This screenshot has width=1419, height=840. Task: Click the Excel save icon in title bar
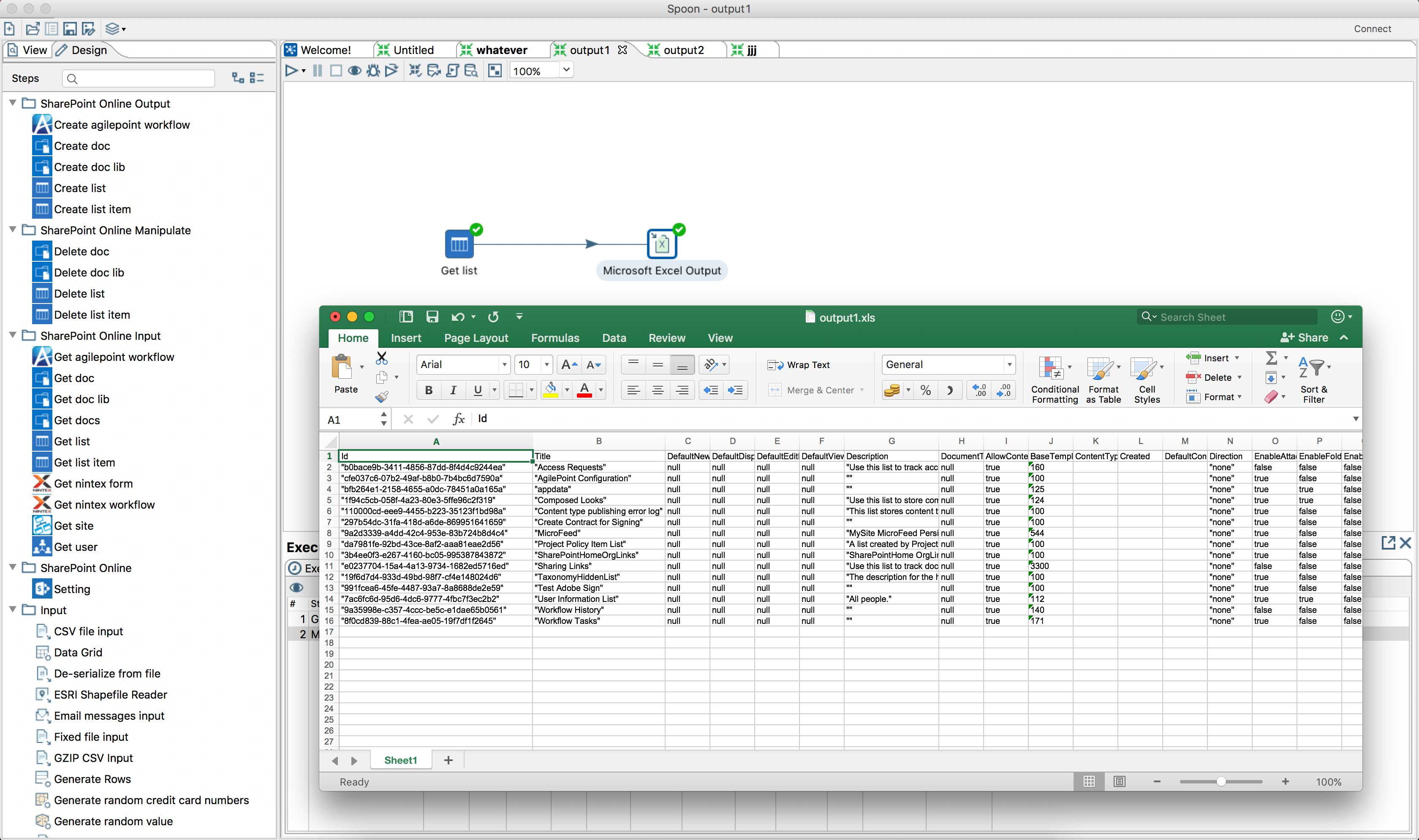coord(432,317)
